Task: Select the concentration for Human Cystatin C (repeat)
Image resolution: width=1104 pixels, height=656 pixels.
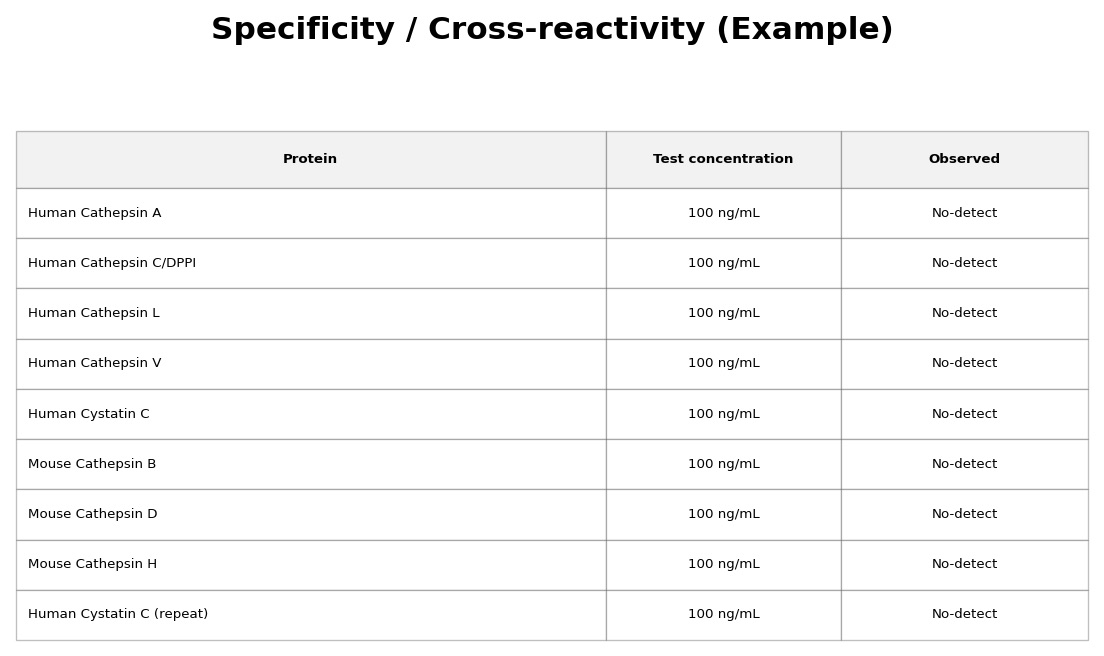Action: point(723,615)
